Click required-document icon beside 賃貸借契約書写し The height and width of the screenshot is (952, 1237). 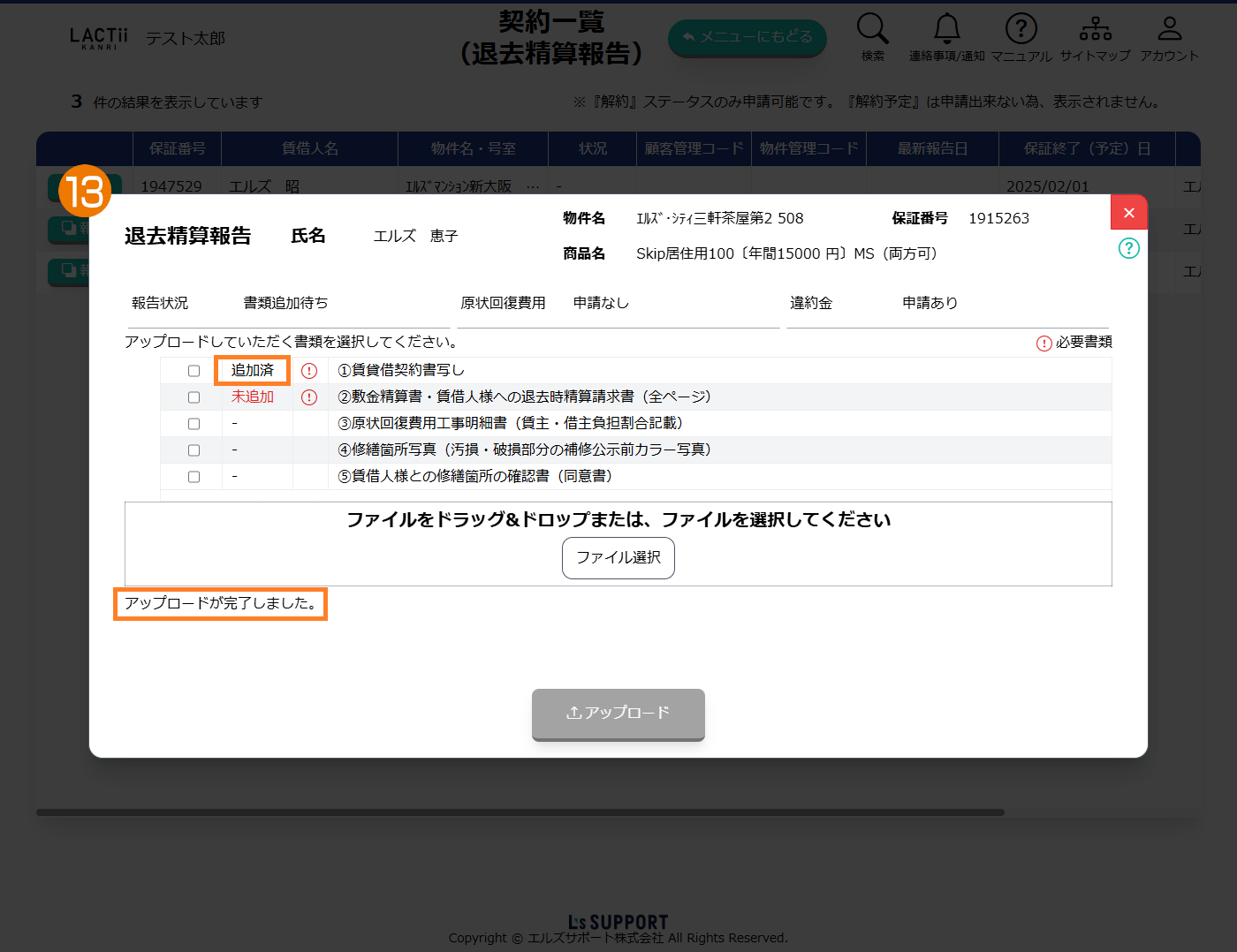pos(309,371)
